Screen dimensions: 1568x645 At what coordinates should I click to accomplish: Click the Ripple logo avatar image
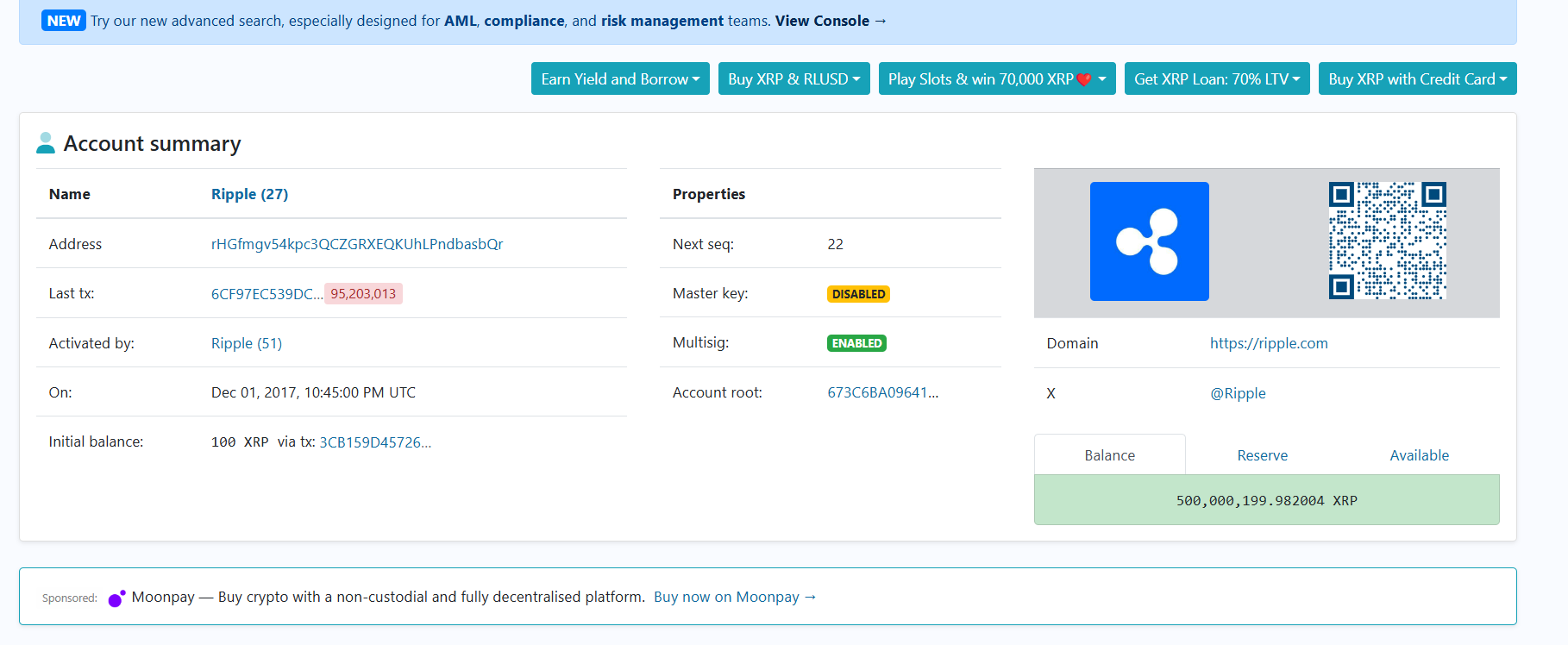point(1149,241)
